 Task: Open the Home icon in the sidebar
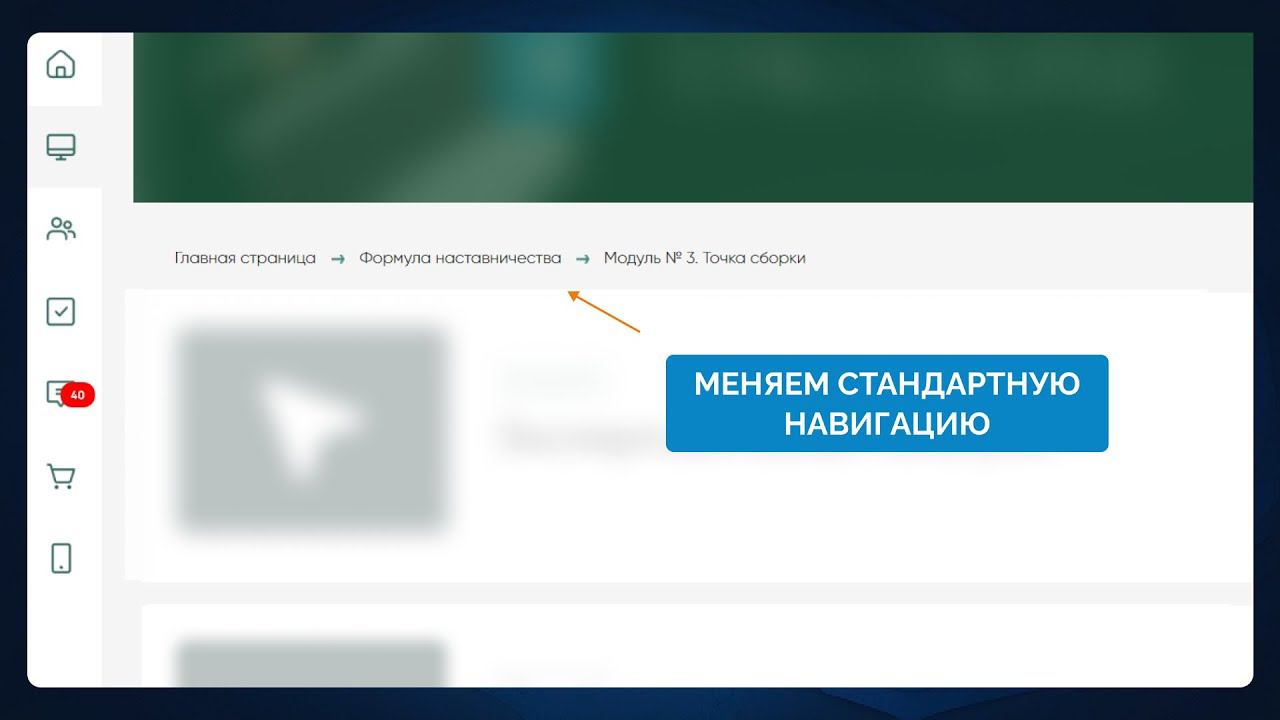pos(61,65)
